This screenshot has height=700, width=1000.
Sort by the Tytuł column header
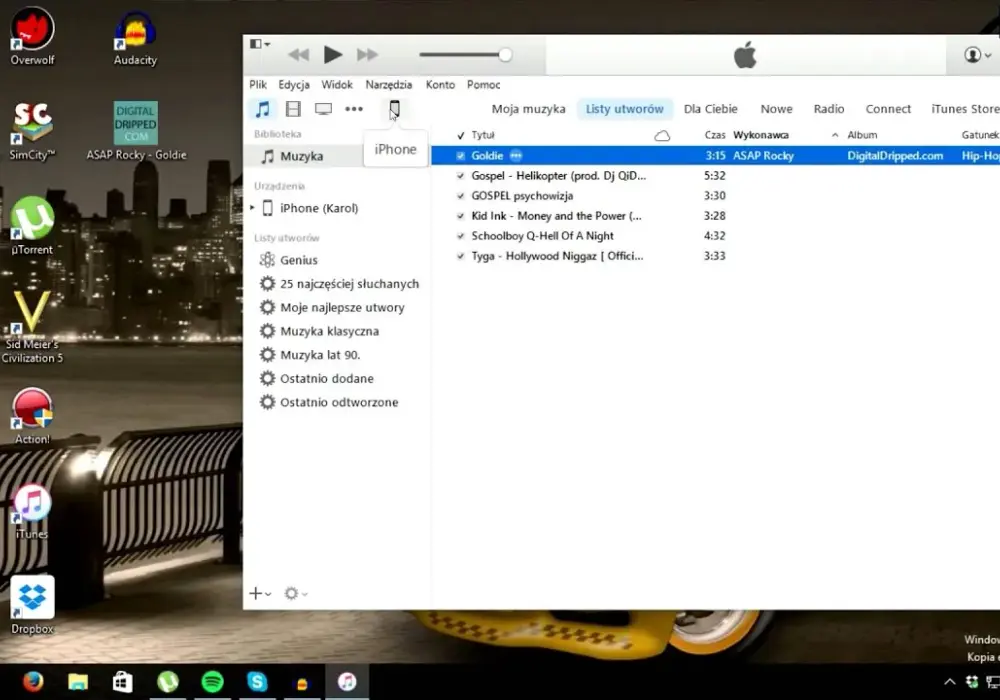pos(483,135)
